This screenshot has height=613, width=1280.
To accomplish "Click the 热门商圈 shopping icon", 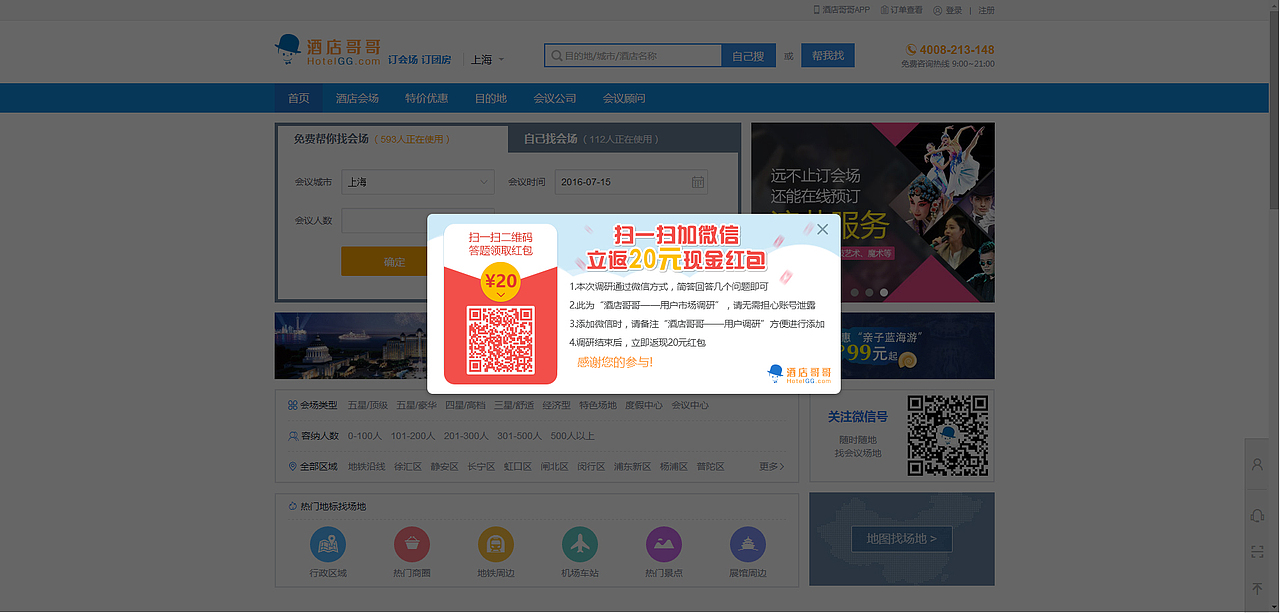I will point(412,545).
